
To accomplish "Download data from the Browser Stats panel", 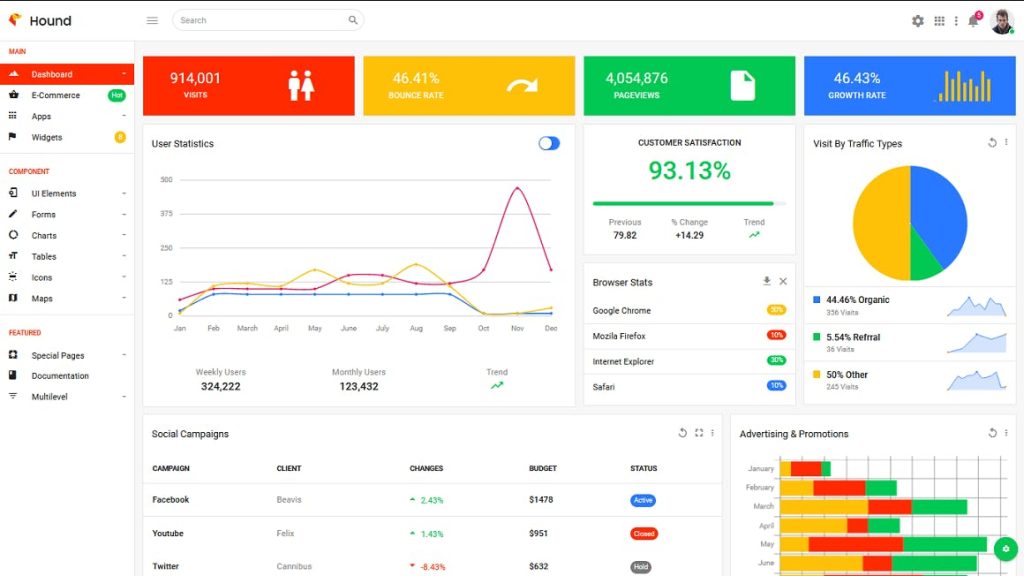I will (766, 281).
